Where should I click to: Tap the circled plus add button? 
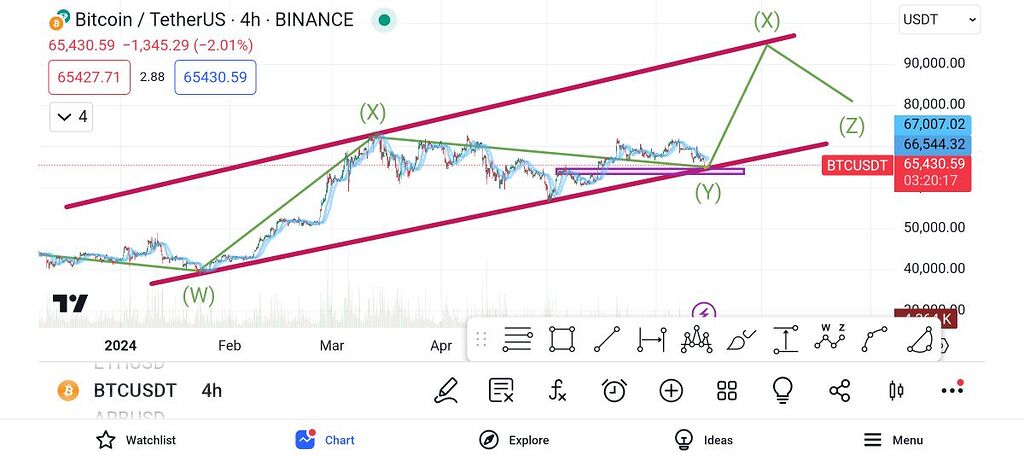[x=671, y=391]
